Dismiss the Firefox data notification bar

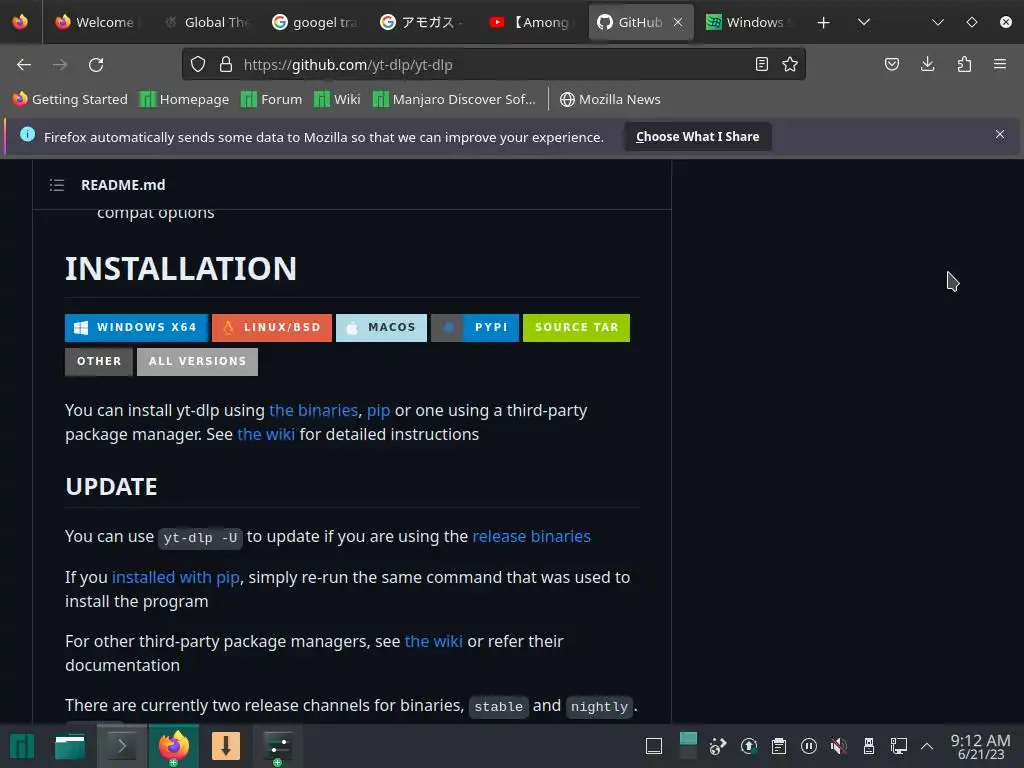click(x=1000, y=134)
